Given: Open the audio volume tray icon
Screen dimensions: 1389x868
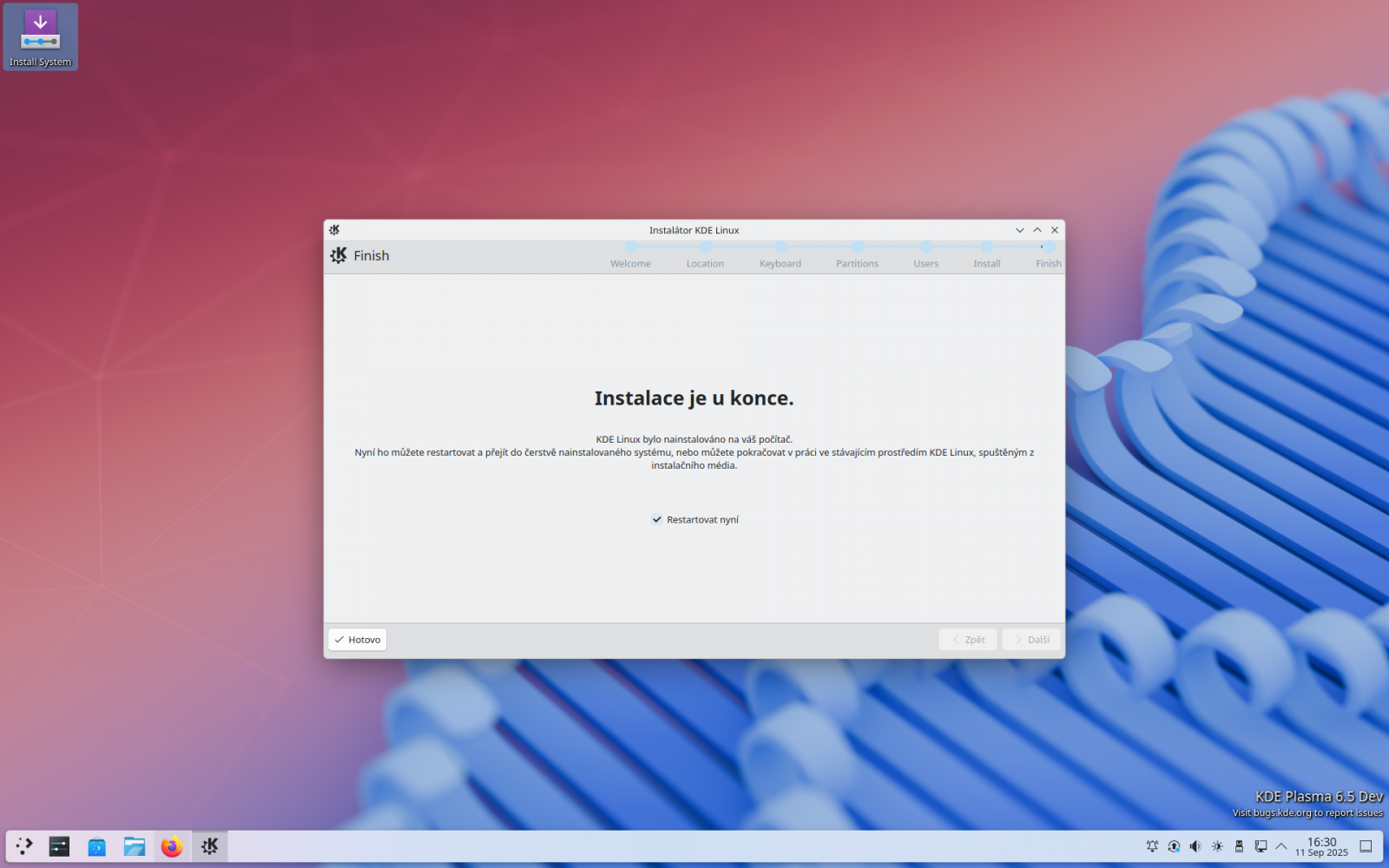Looking at the screenshot, I should [x=1195, y=846].
